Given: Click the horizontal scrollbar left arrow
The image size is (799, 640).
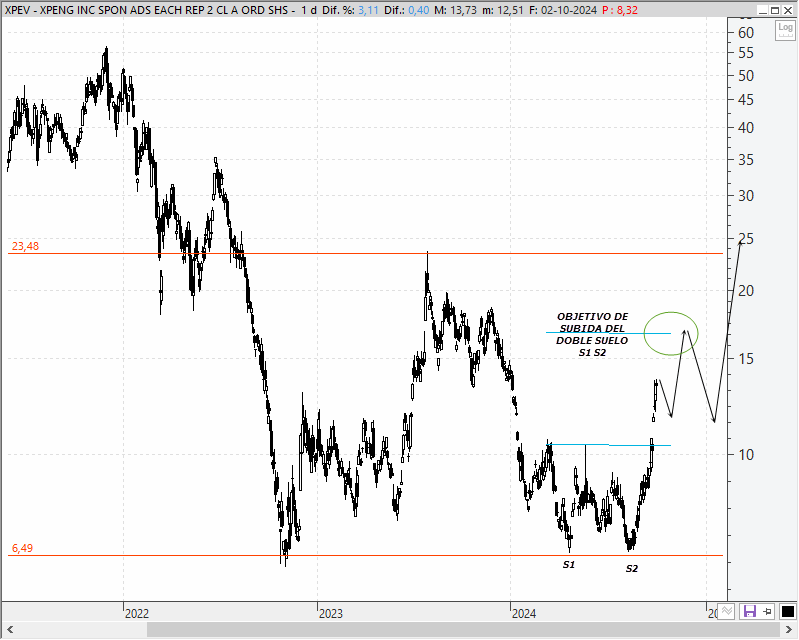Looking at the screenshot, I should [10, 630].
